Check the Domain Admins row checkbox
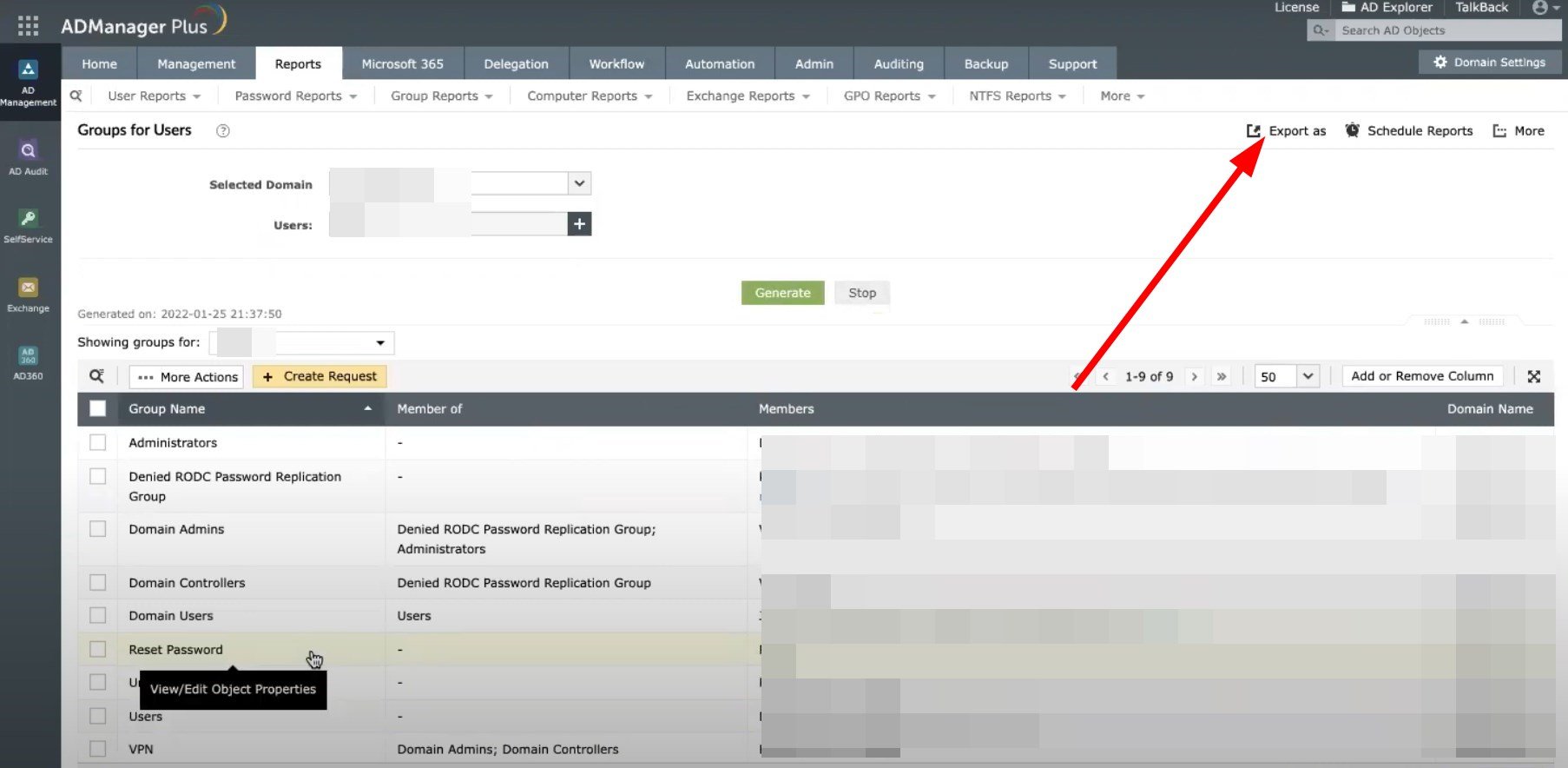The height and width of the screenshot is (768, 1568). [98, 529]
